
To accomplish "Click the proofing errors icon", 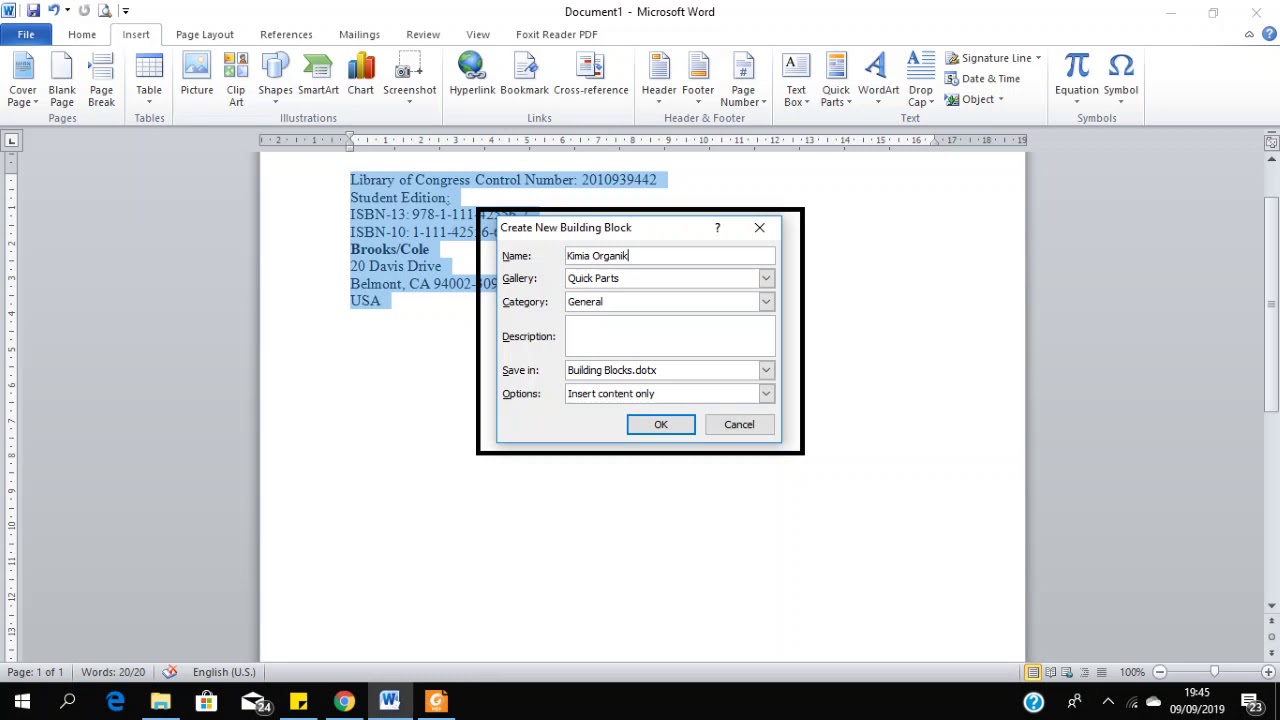I will click(x=170, y=672).
